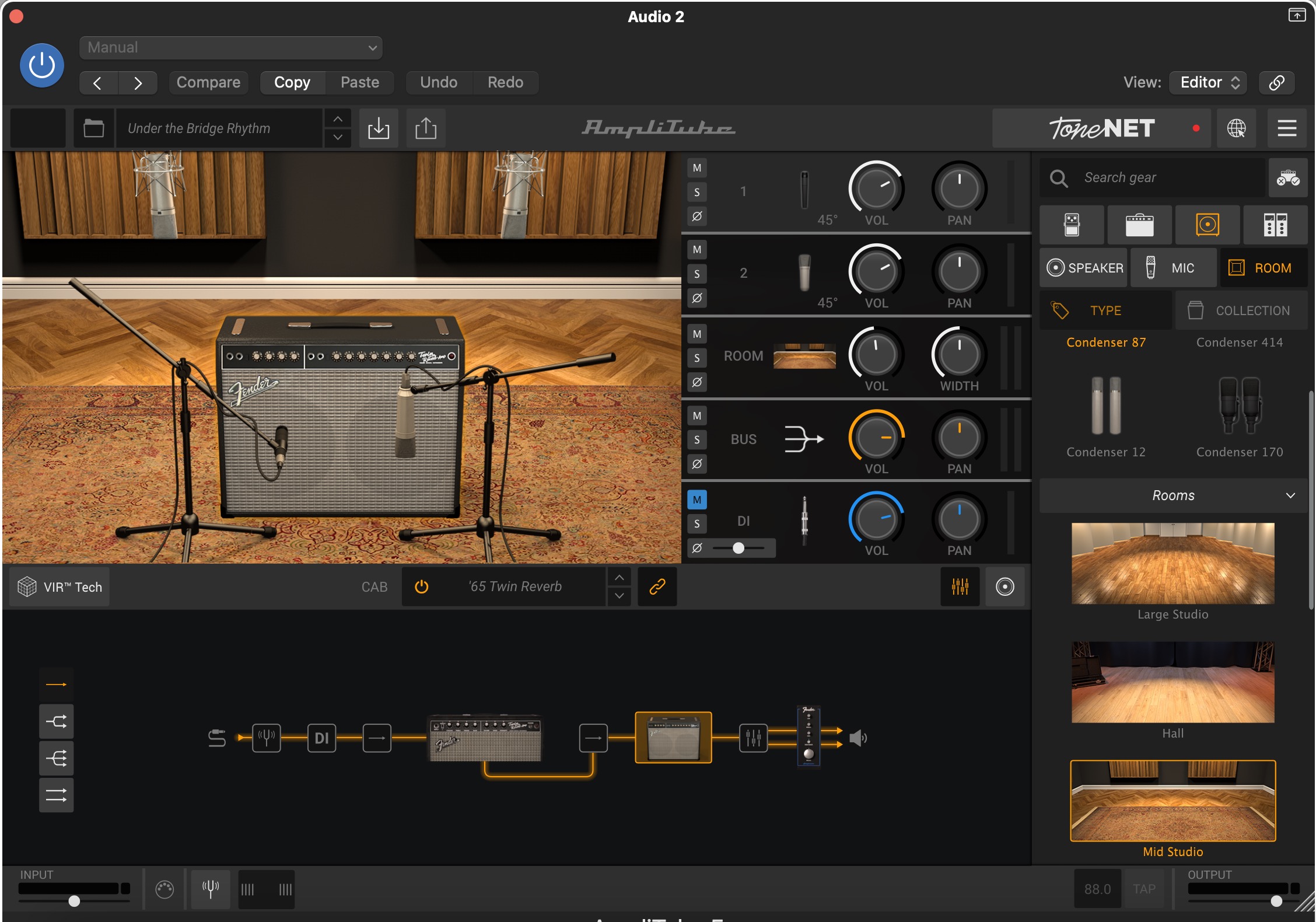The image size is (1316, 922).
Task: Select the single series signal routing
Action: (56, 684)
